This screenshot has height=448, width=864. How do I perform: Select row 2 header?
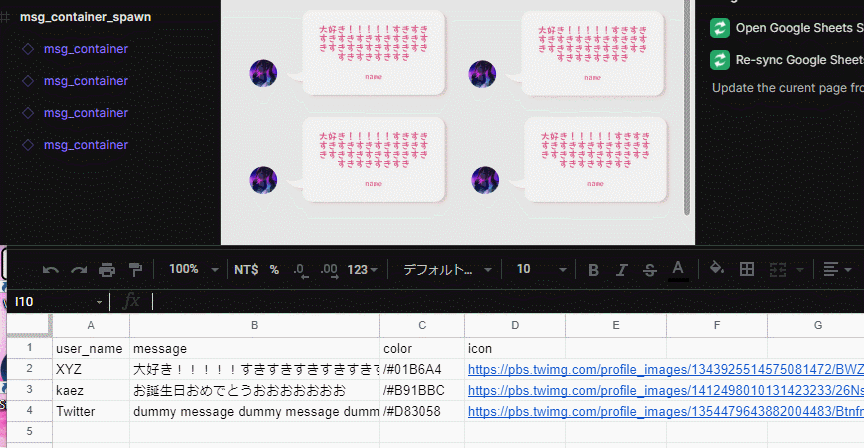[30, 369]
